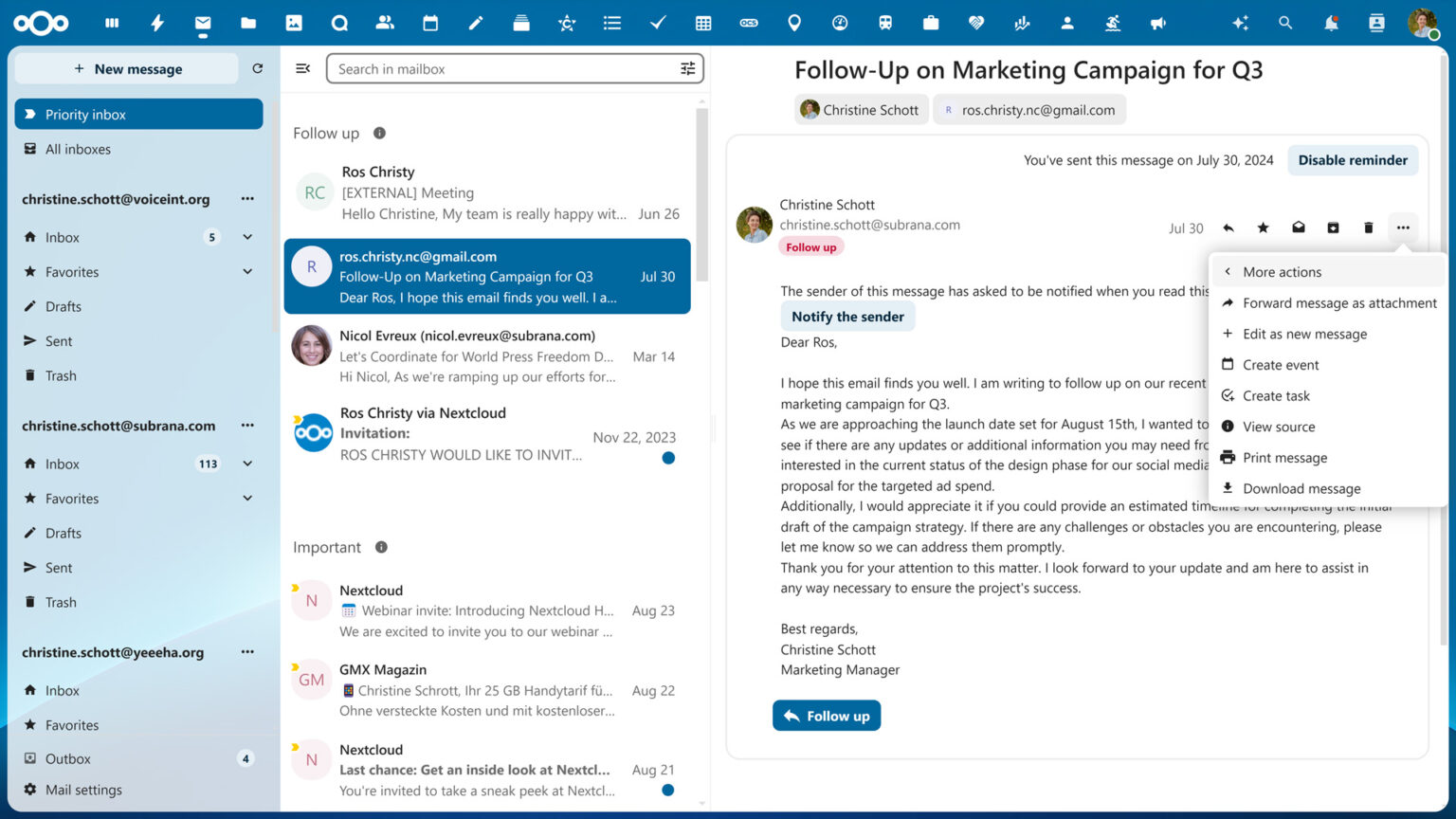Delete the message with the trash icon

coord(1368,227)
